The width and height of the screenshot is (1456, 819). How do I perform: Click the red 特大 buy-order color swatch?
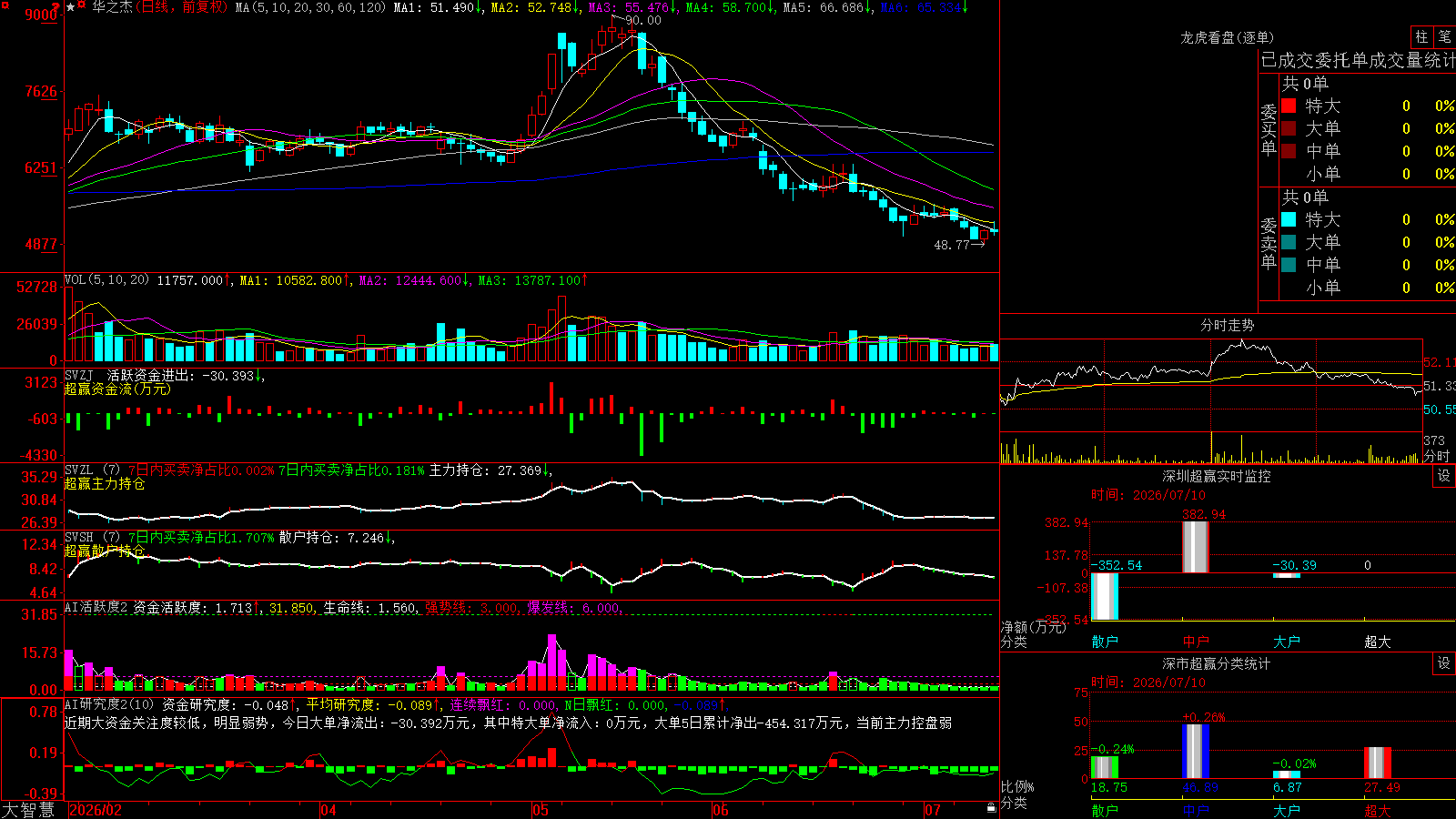(1289, 106)
